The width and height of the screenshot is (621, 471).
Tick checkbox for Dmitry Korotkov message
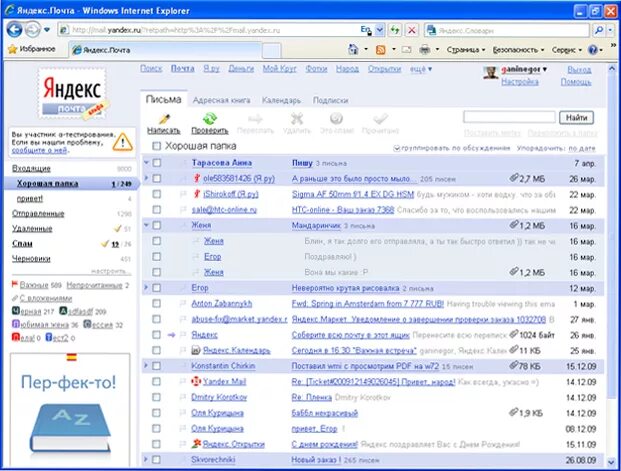click(x=157, y=397)
